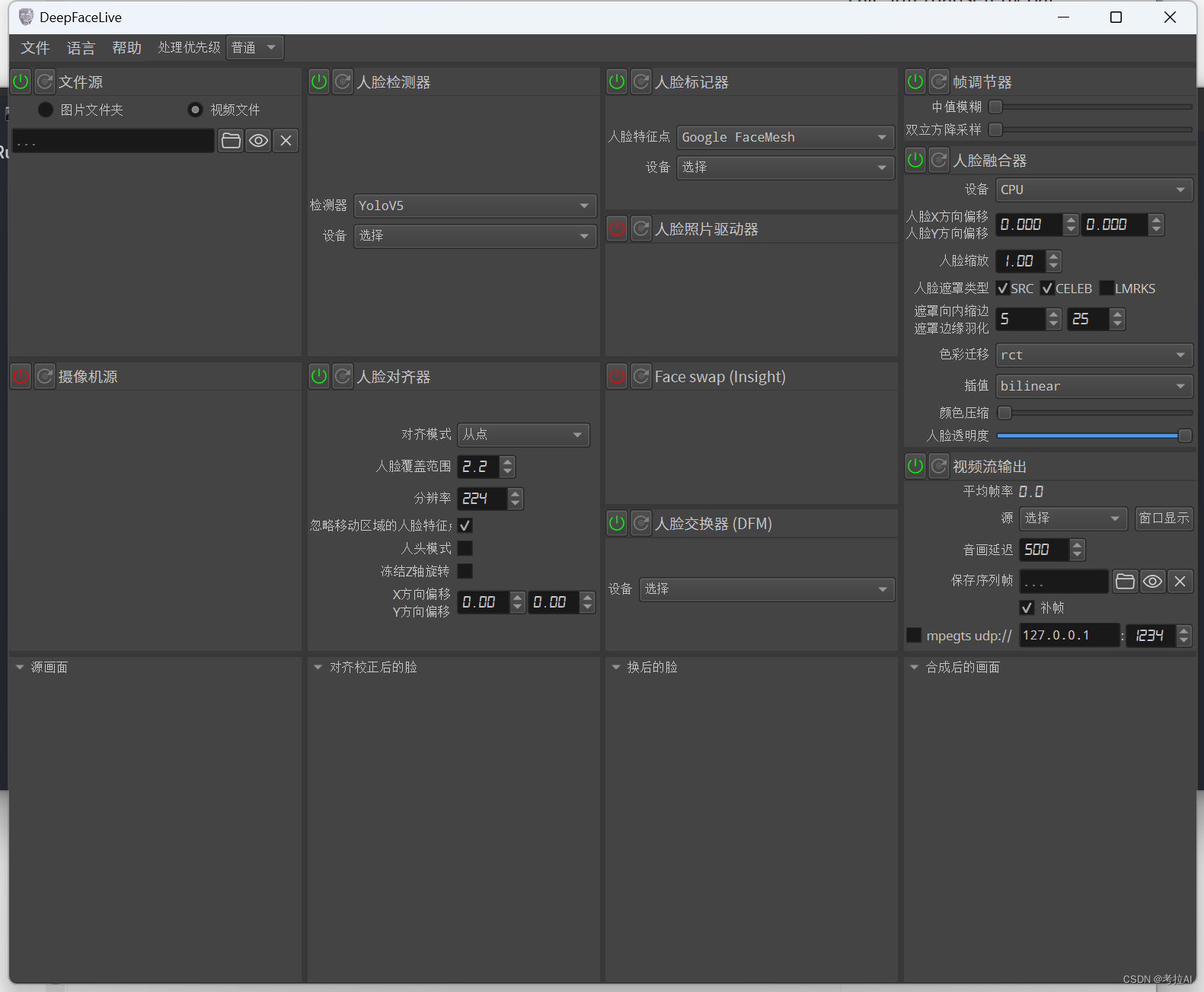Reset 帧调节器 module settings
Image resolution: width=1204 pixels, height=992 pixels.
click(940, 81)
